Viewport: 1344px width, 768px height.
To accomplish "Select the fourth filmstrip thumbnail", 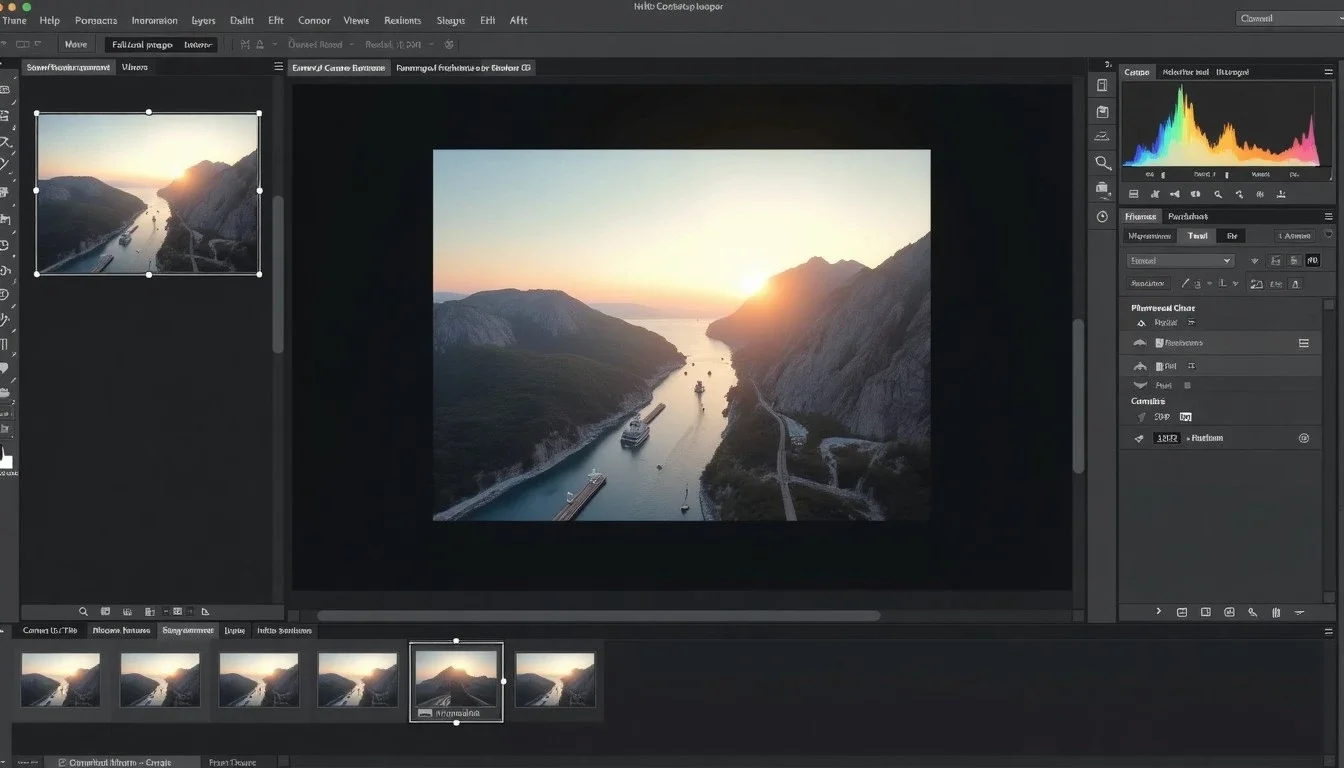I will pyautogui.click(x=357, y=680).
